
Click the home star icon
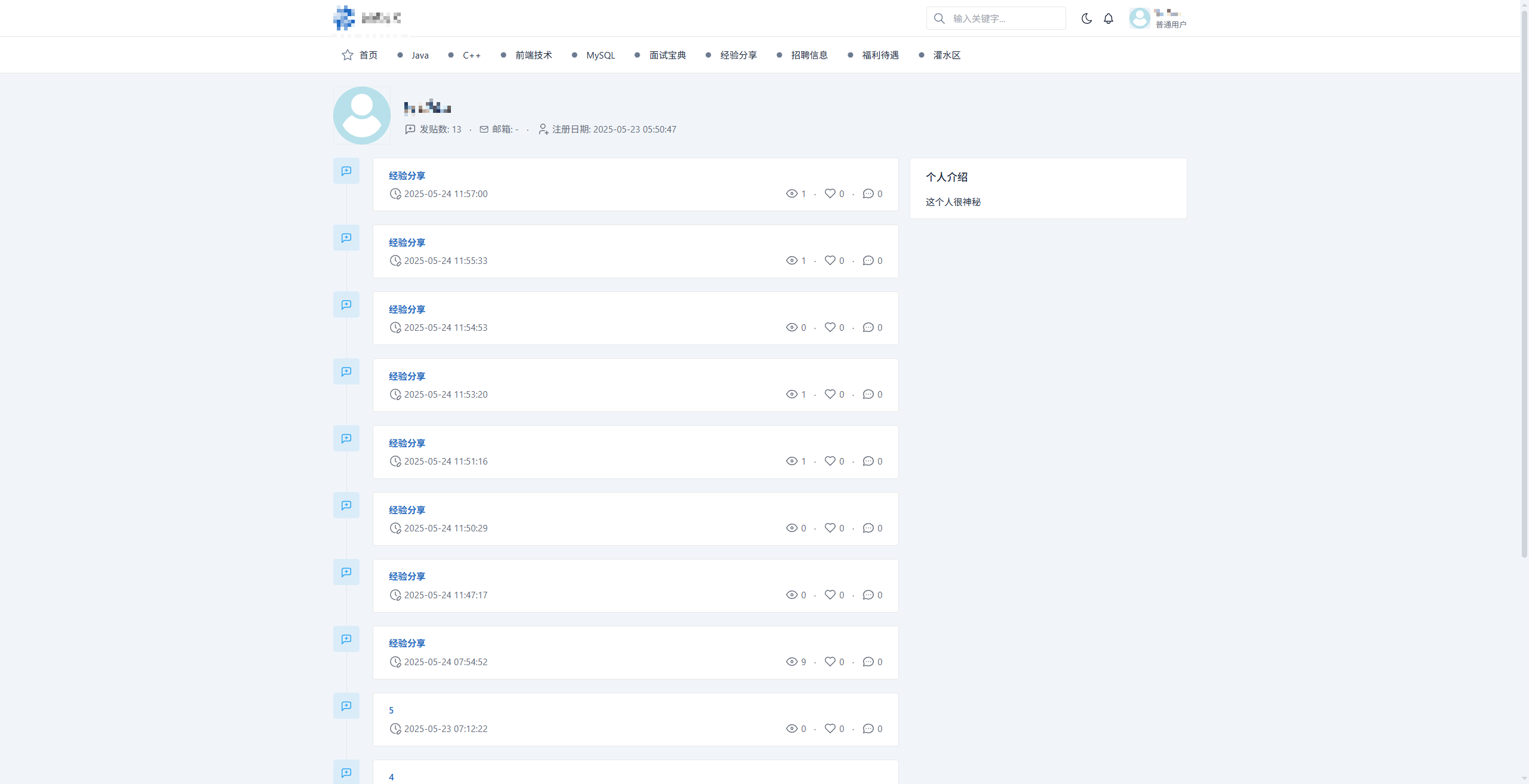click(x=348, y=55)
